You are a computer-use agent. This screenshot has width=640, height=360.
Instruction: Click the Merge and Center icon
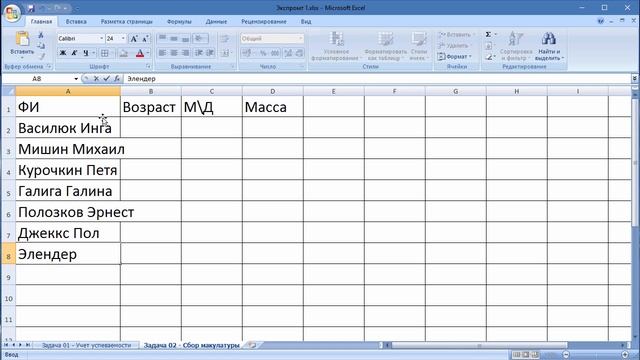tap(226, 53)
